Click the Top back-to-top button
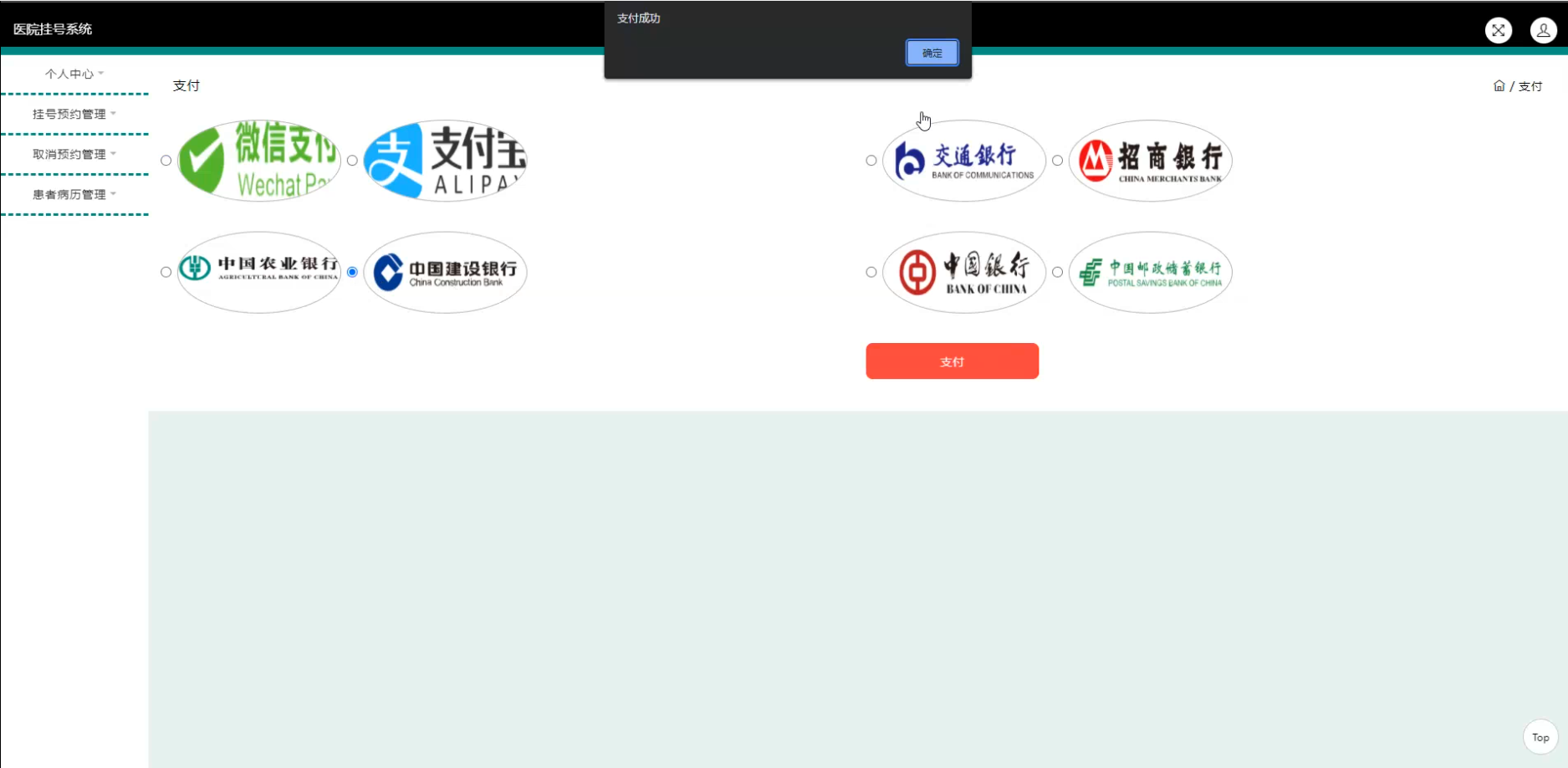Image resolution: width=1568 pixels, height=768 pixels. (x=1540, y=737)
